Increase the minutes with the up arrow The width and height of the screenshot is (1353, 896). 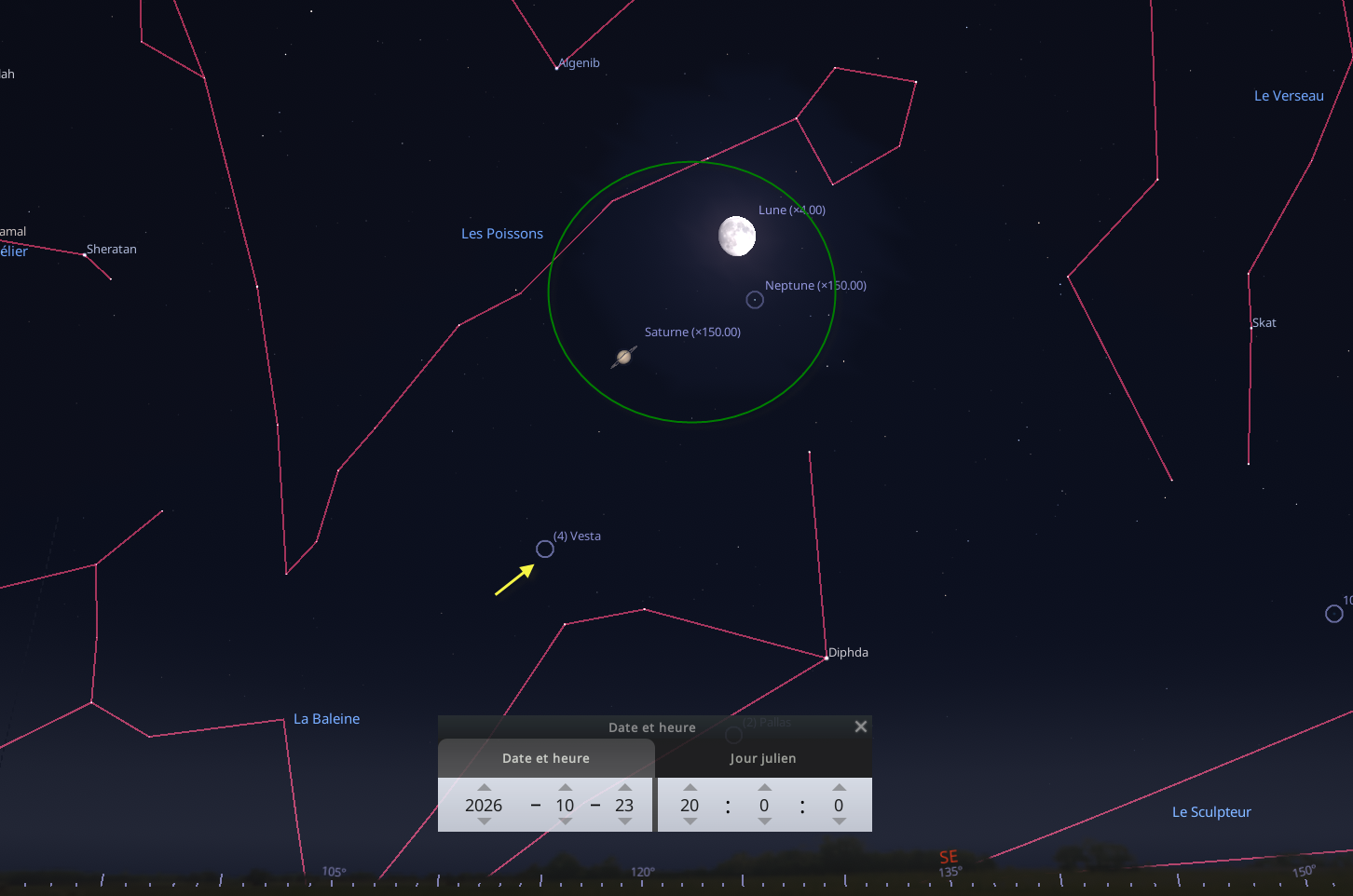coord(764,787)
